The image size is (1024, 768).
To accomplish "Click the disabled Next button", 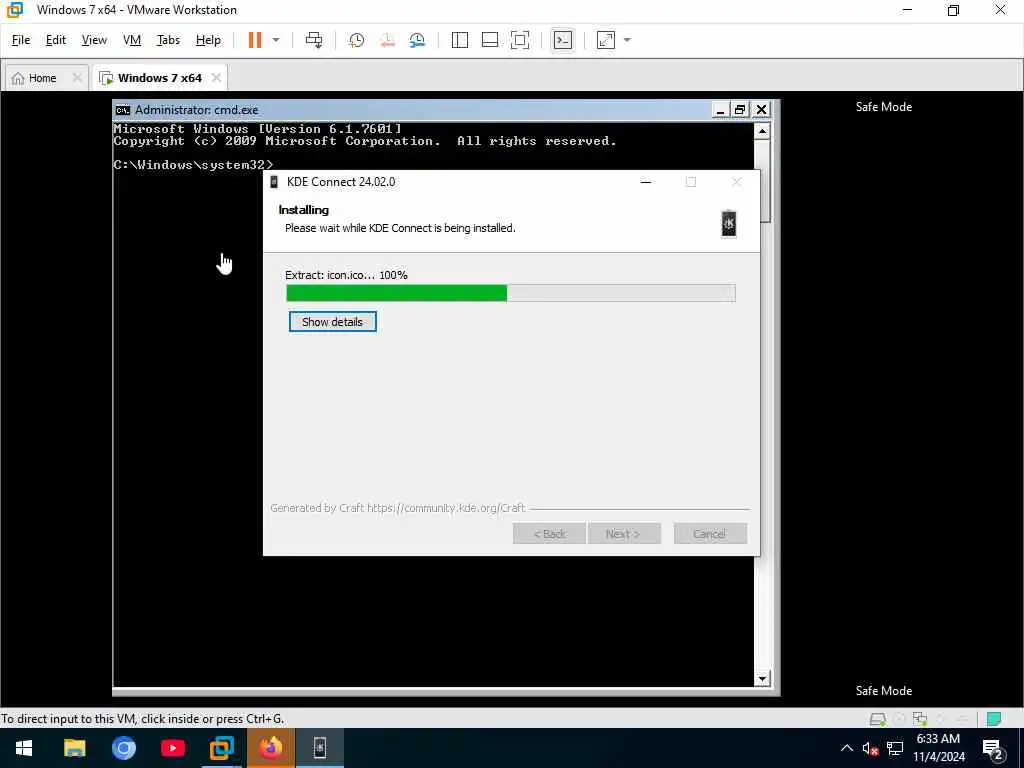I will [x=624, y=534].
